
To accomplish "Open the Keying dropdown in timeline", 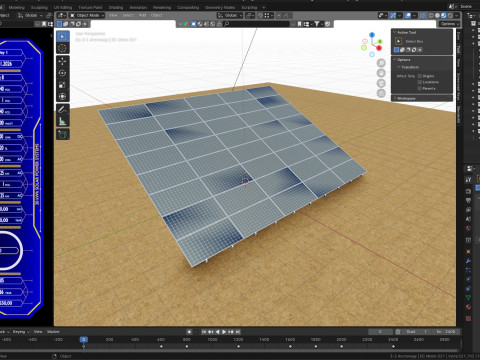I will (x=21, y=332).
